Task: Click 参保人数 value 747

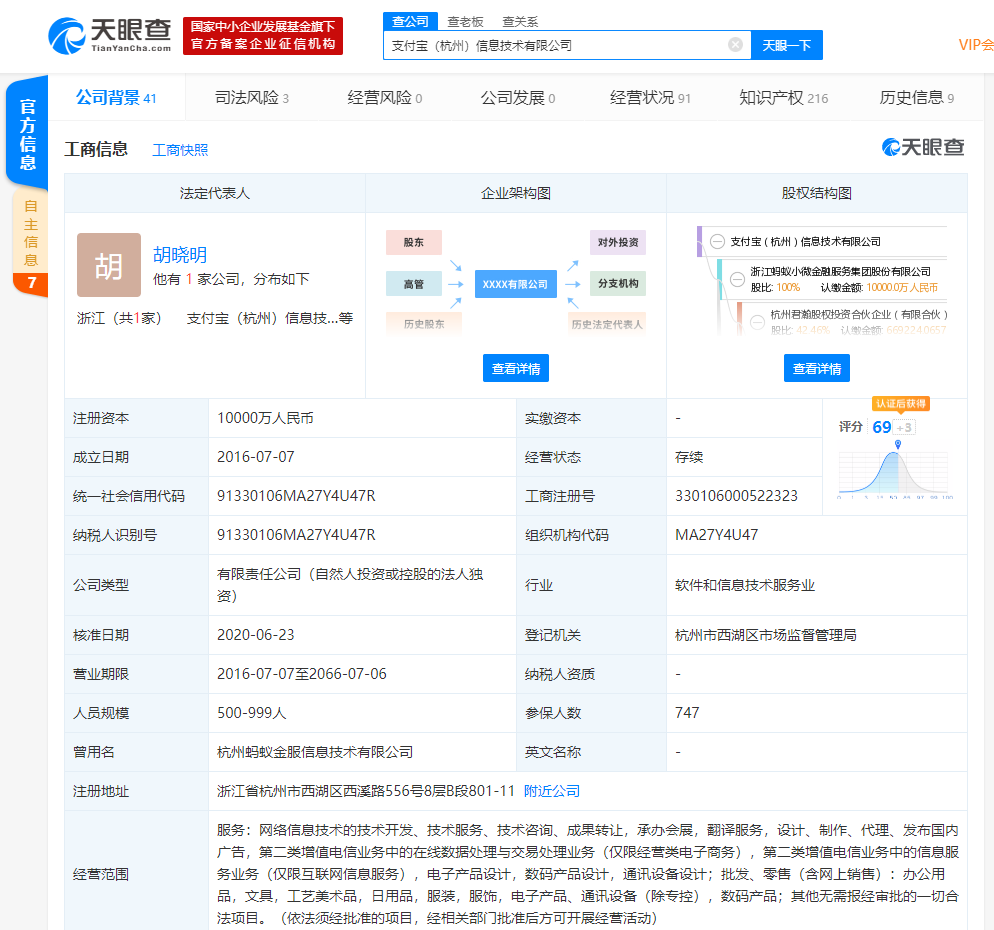Action: tap(687, 713)
